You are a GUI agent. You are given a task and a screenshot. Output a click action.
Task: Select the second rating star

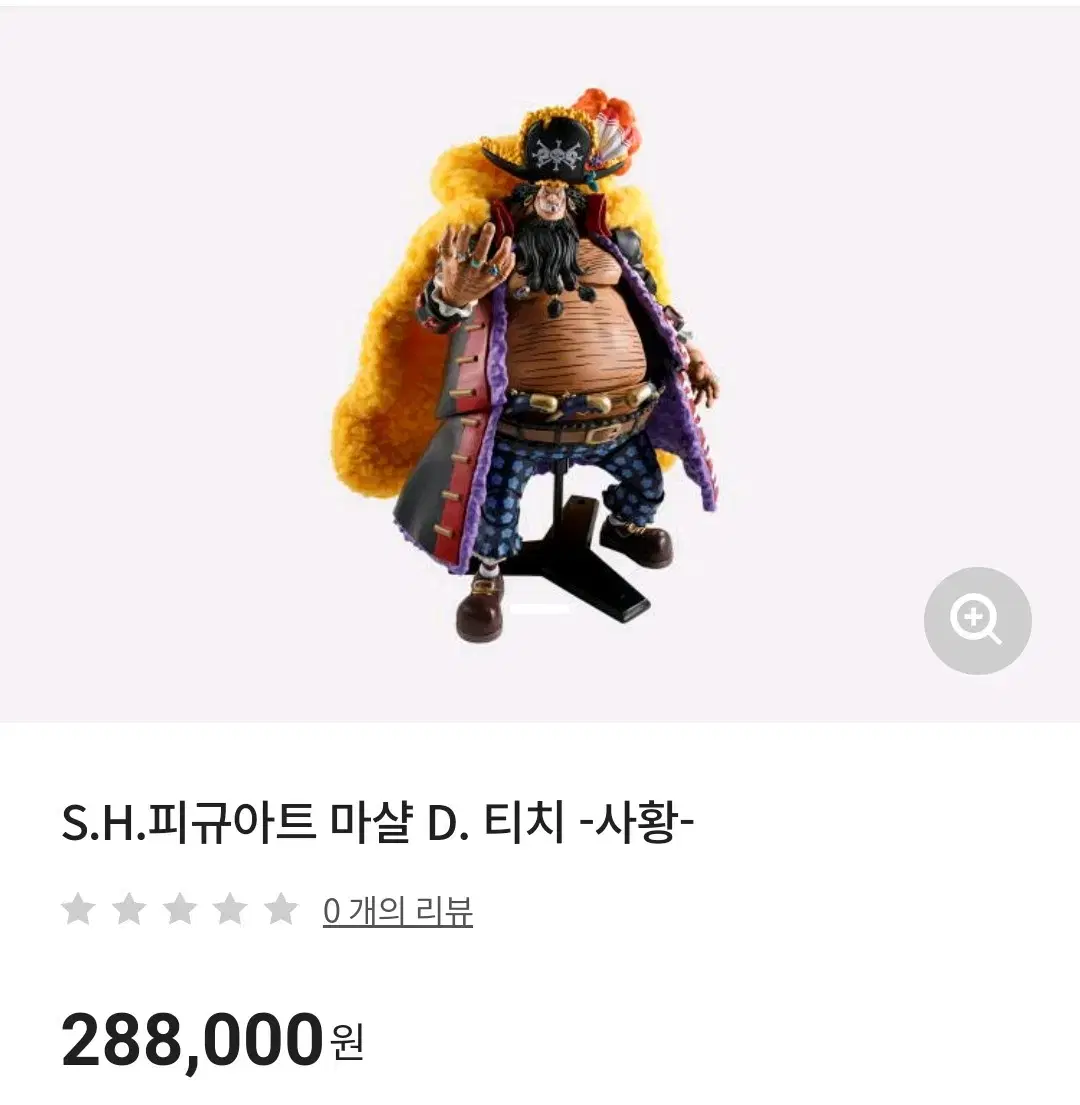pyautogui.click(x=129, y=909)
